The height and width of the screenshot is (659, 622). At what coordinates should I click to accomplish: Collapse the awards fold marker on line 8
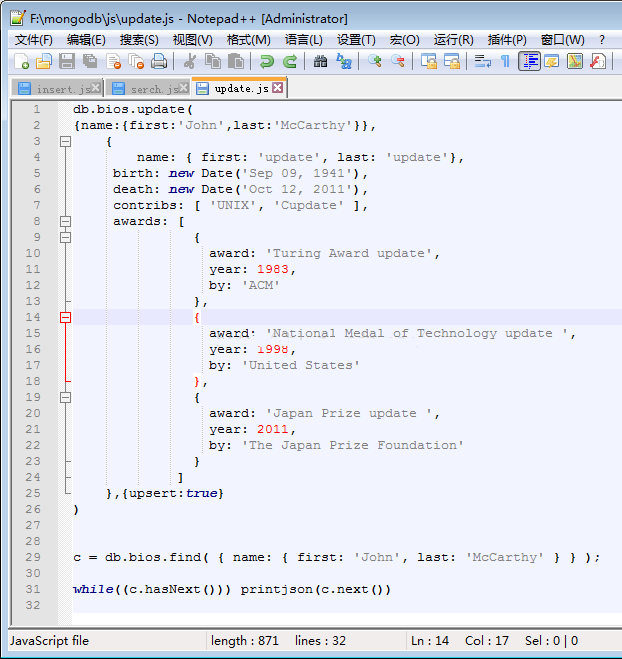(x=66, y=221)
